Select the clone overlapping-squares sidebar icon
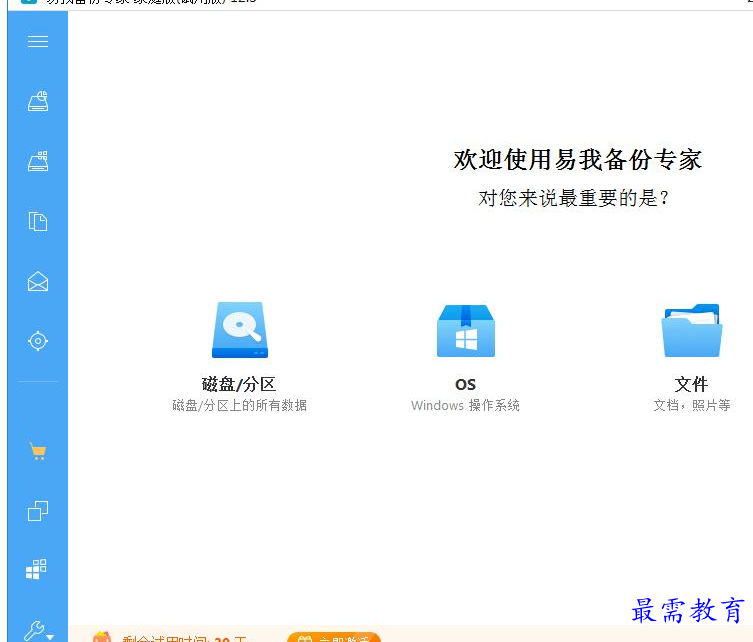 coord(37,511)
